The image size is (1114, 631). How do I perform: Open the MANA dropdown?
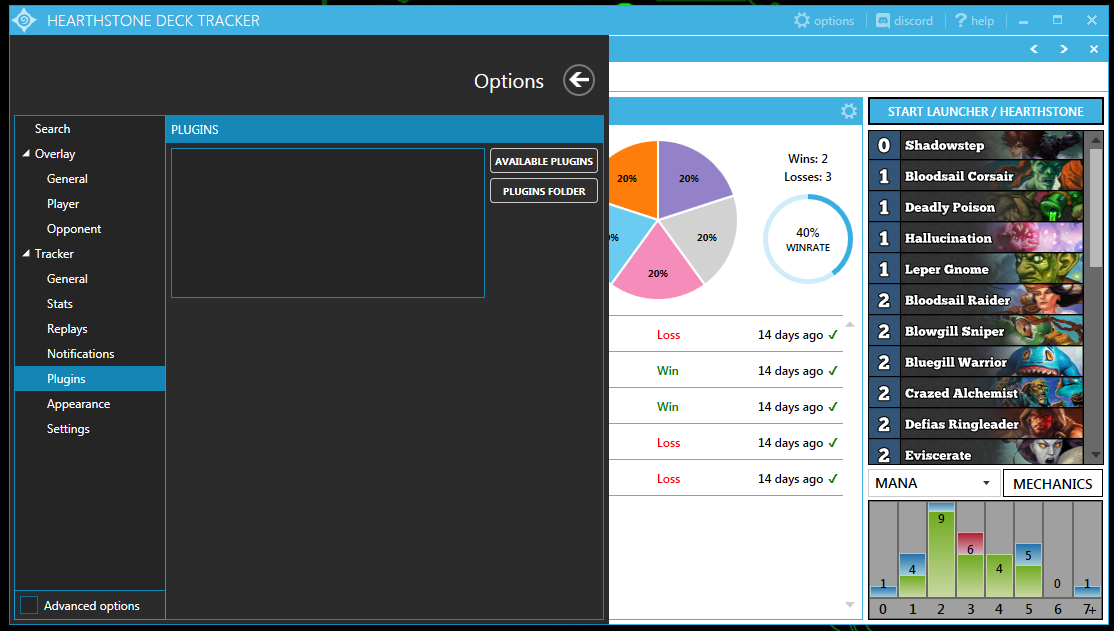[934, 483]
